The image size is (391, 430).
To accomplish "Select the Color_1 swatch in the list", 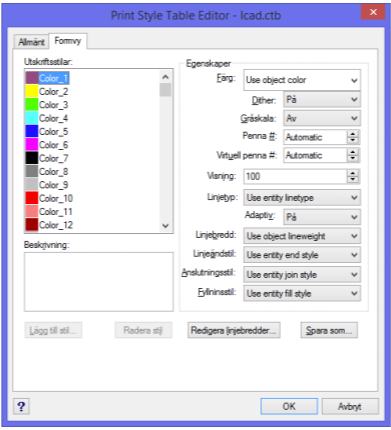I will (32, 78).
